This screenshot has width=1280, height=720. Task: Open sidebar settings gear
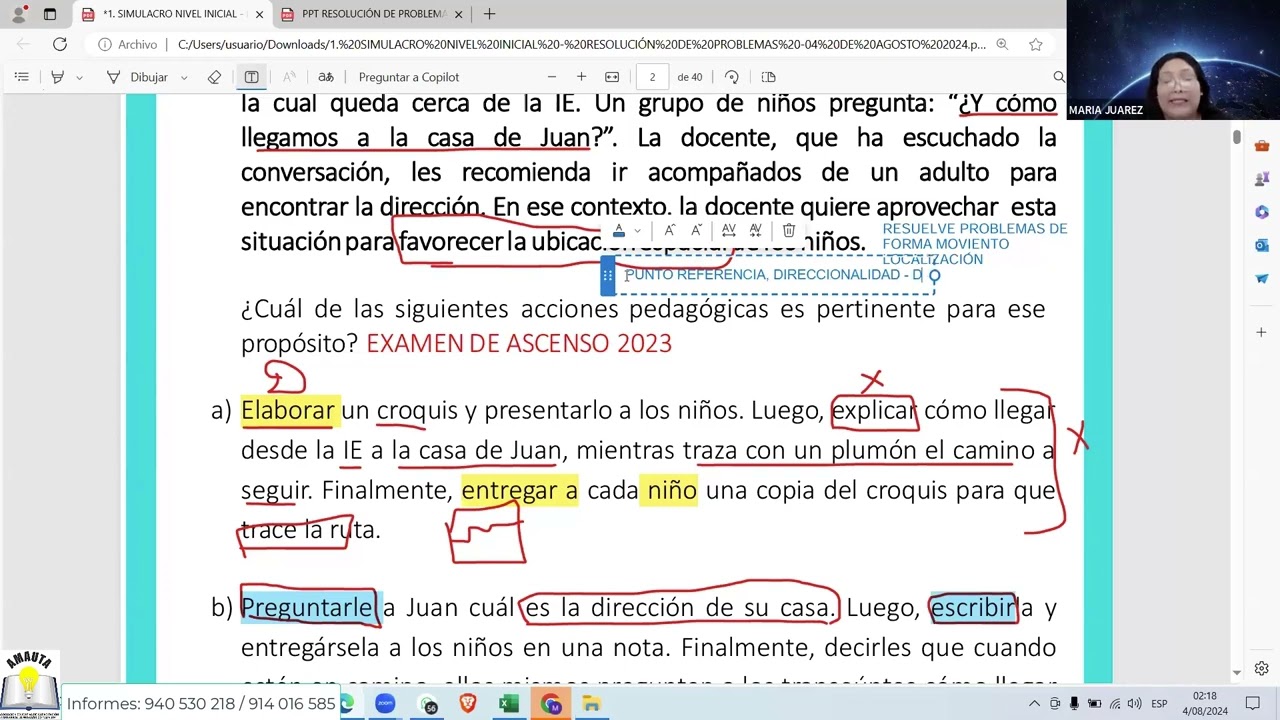(1262, 668)
